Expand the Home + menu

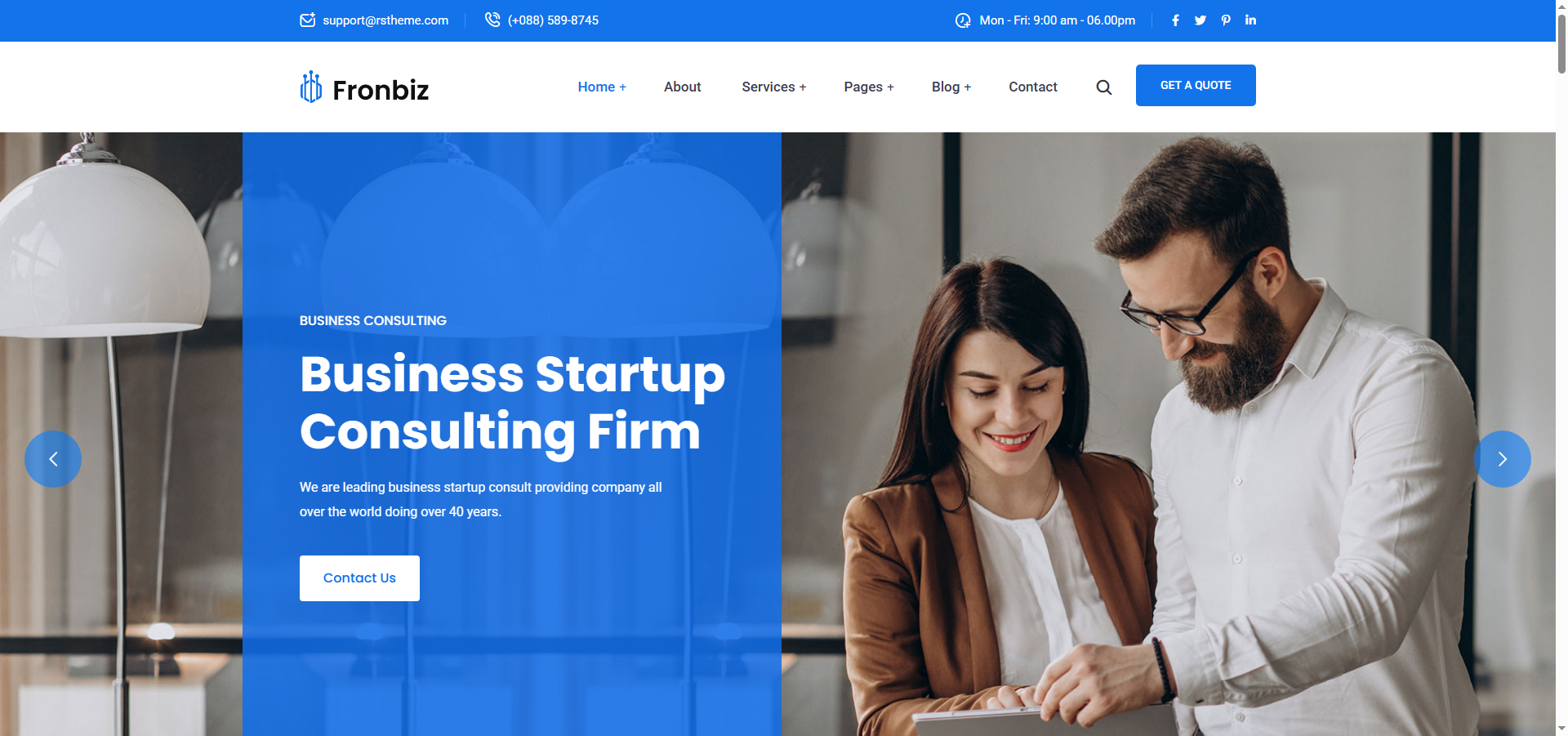click(x=602, y=87)
